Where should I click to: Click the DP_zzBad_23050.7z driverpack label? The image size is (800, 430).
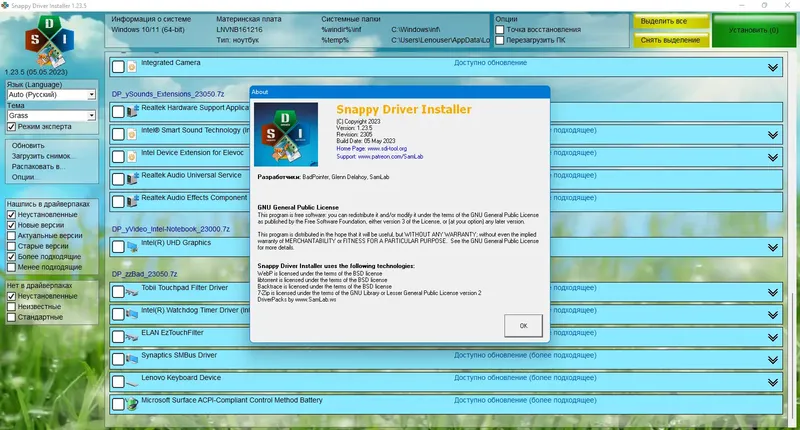[x=144, y=274]
